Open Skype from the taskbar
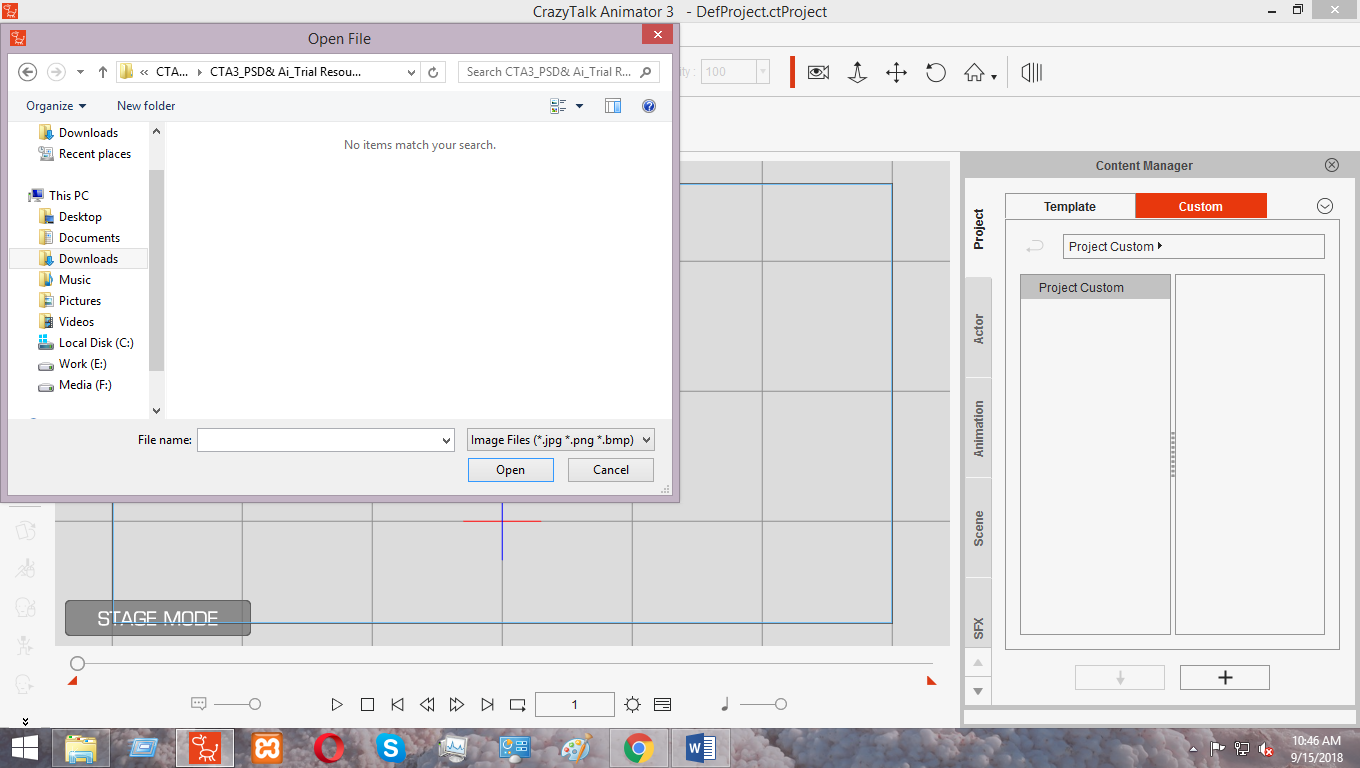 point(389,748)
